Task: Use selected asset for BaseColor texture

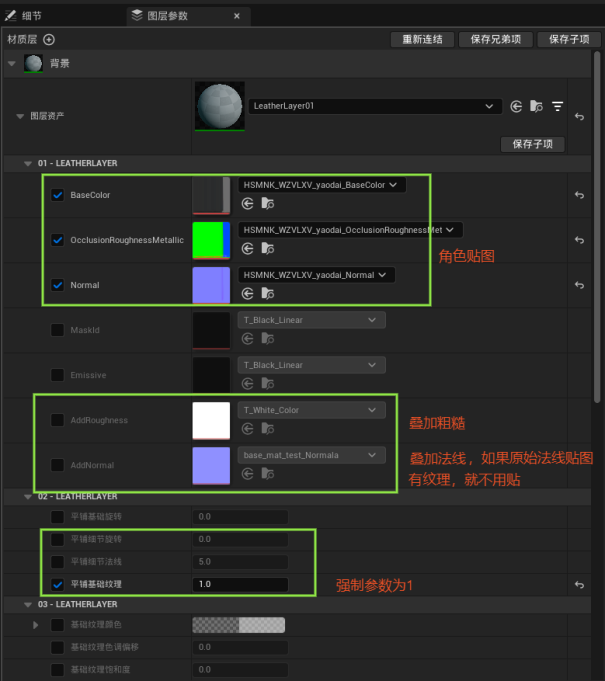Action: coord(247,203)
